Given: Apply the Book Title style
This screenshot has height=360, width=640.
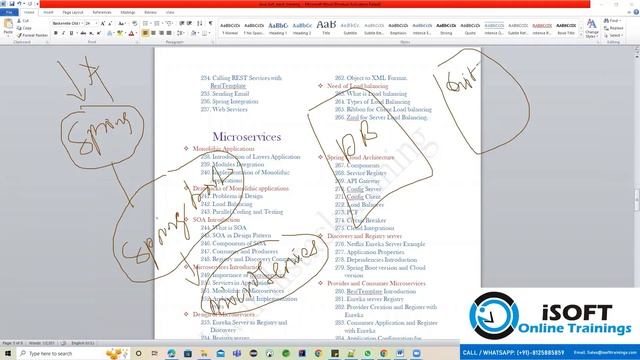Looking at the screenshot, I should click(x=566, y=28).
